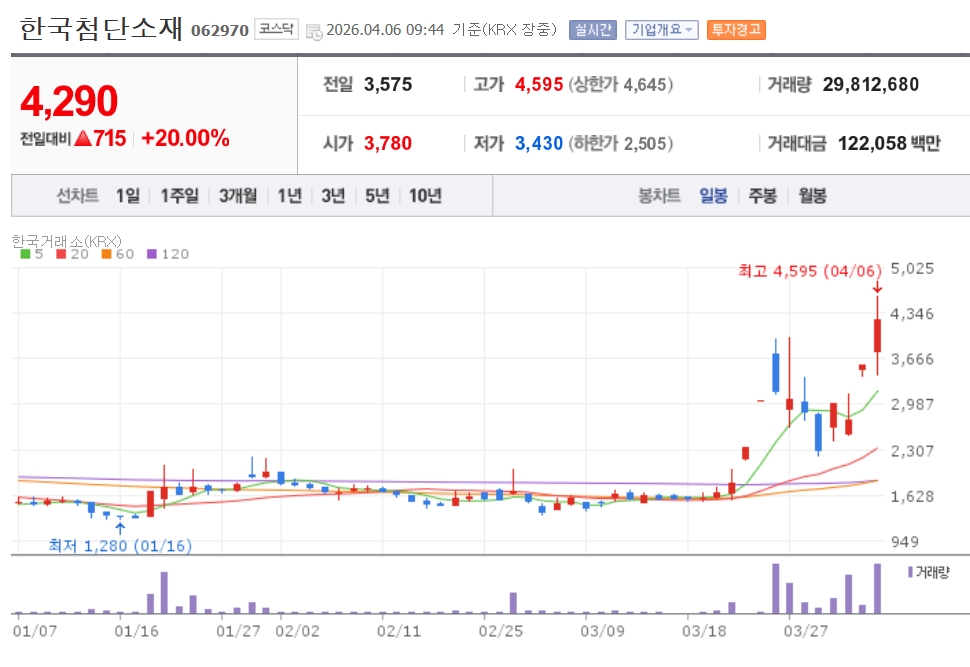The height and width of the screenshot is (667, 970).
Task: Click the 2,307 price axis label
Action: click(x=912, y=451)
